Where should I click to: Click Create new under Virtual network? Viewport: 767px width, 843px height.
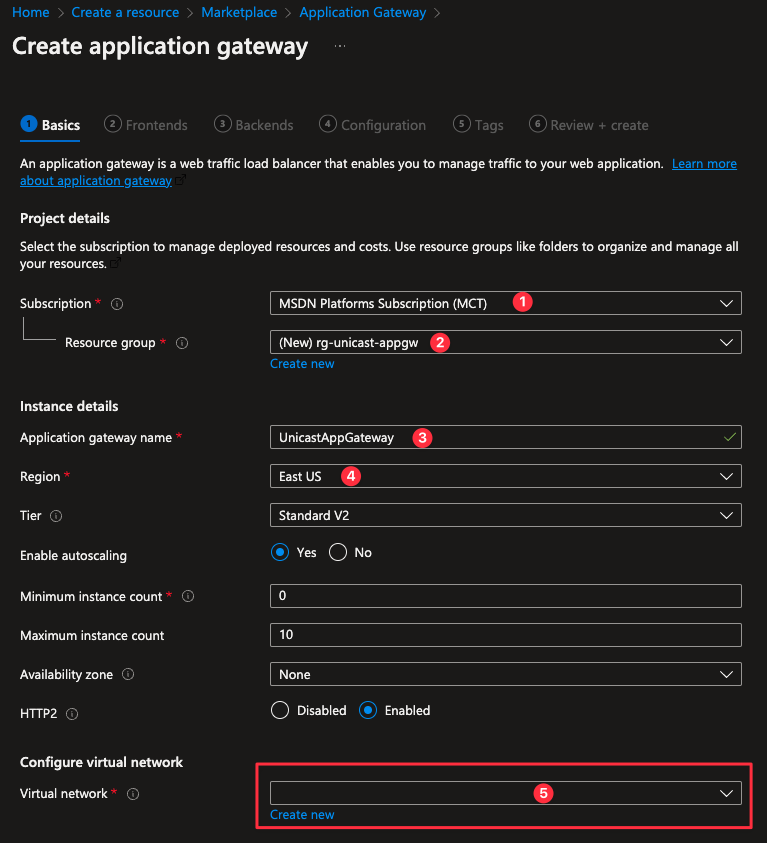coord(302,815)
